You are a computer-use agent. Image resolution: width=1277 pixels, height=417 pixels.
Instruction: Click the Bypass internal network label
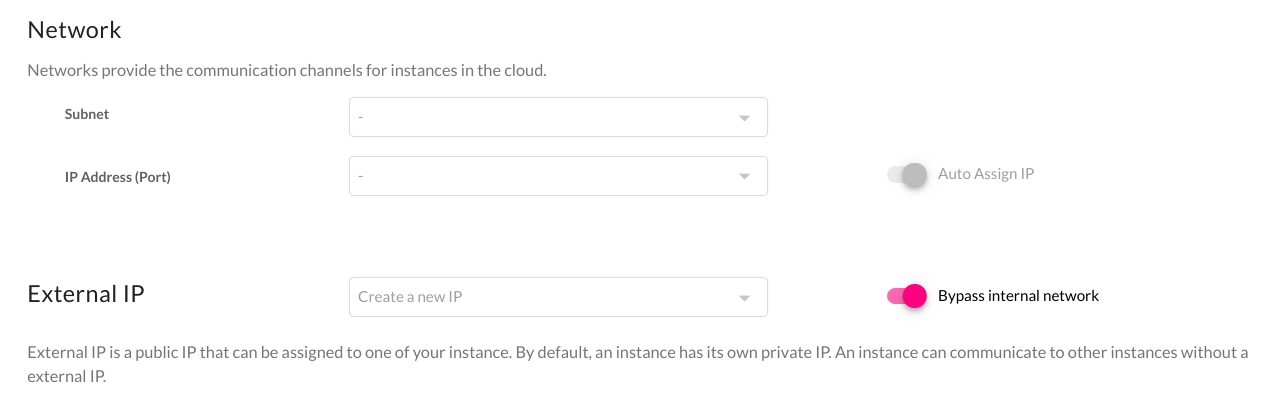coord(1018,296)
